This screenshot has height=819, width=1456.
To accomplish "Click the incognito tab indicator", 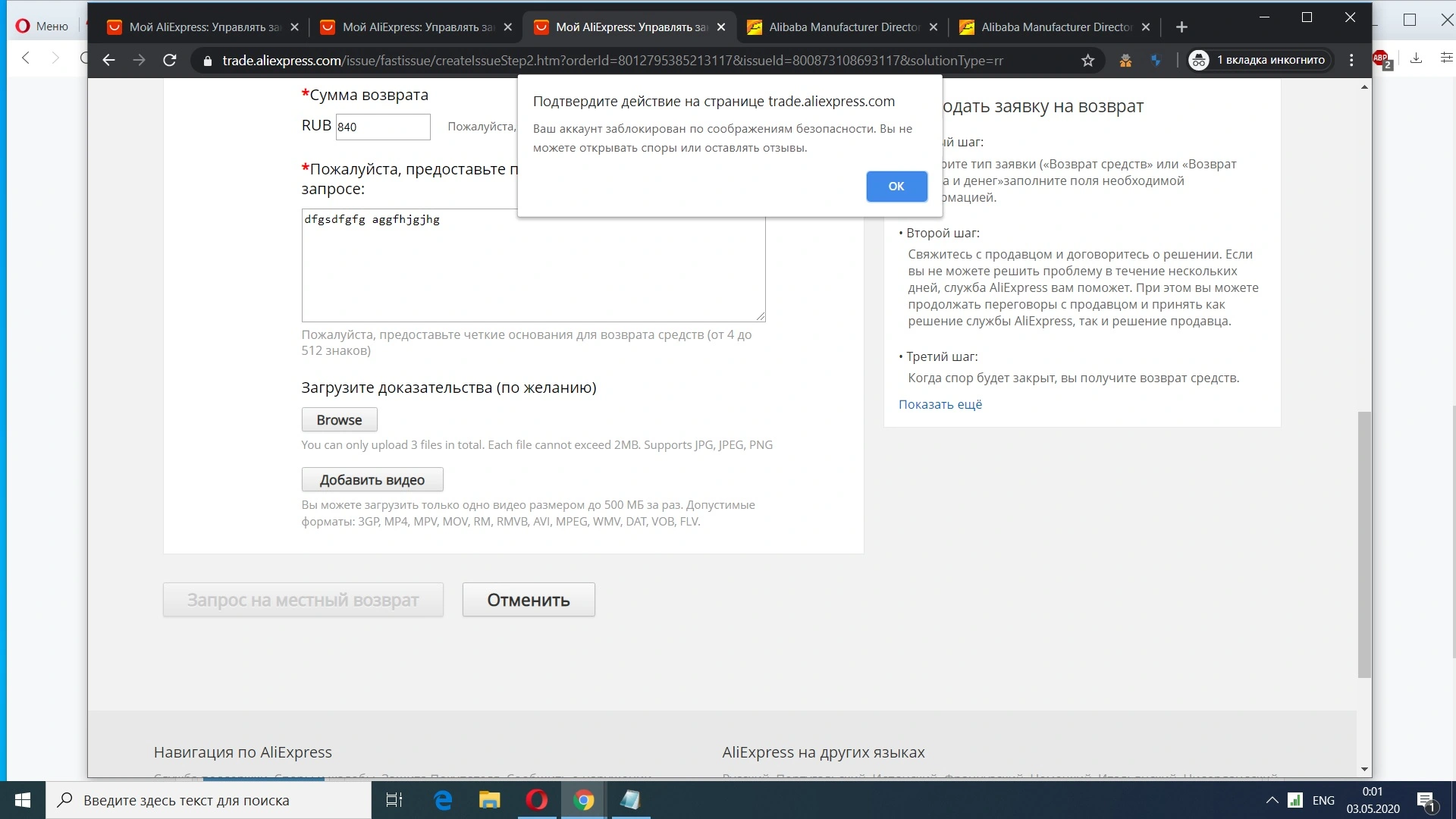I will pos(1259,60).
